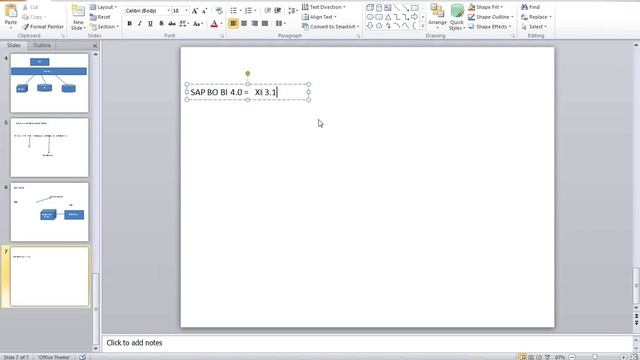Screen dimensions: 640x360
Task: Toggle italic formatting
Action: coord(140,24)
